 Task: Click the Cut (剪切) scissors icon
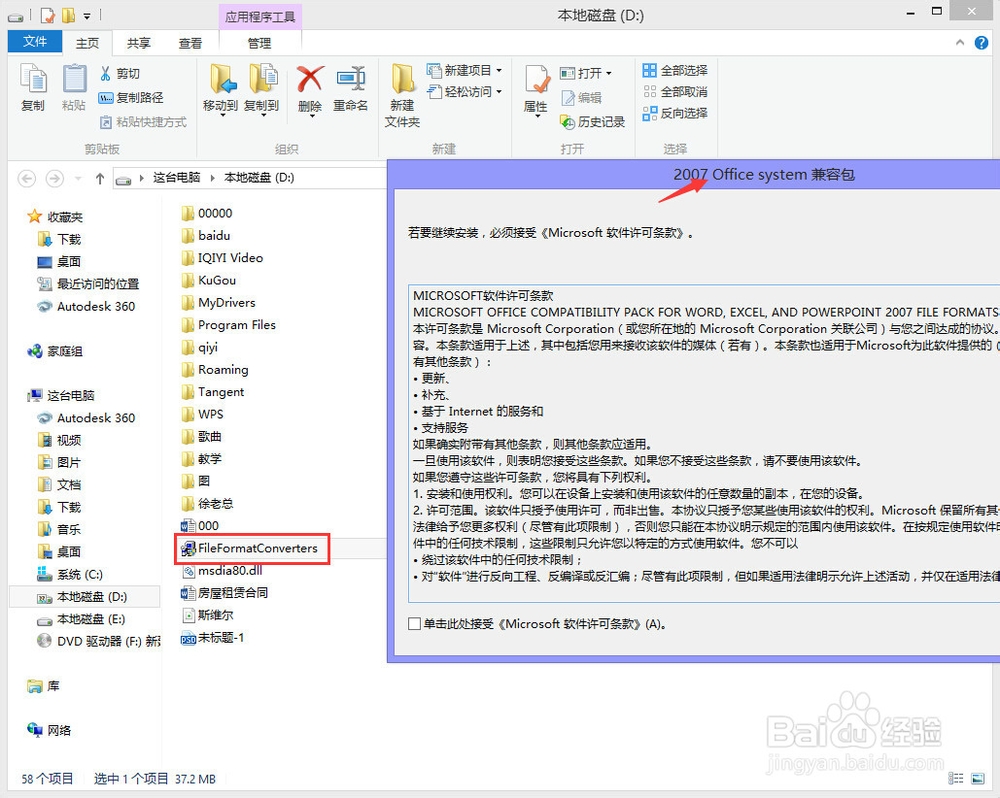coord(105,73)
